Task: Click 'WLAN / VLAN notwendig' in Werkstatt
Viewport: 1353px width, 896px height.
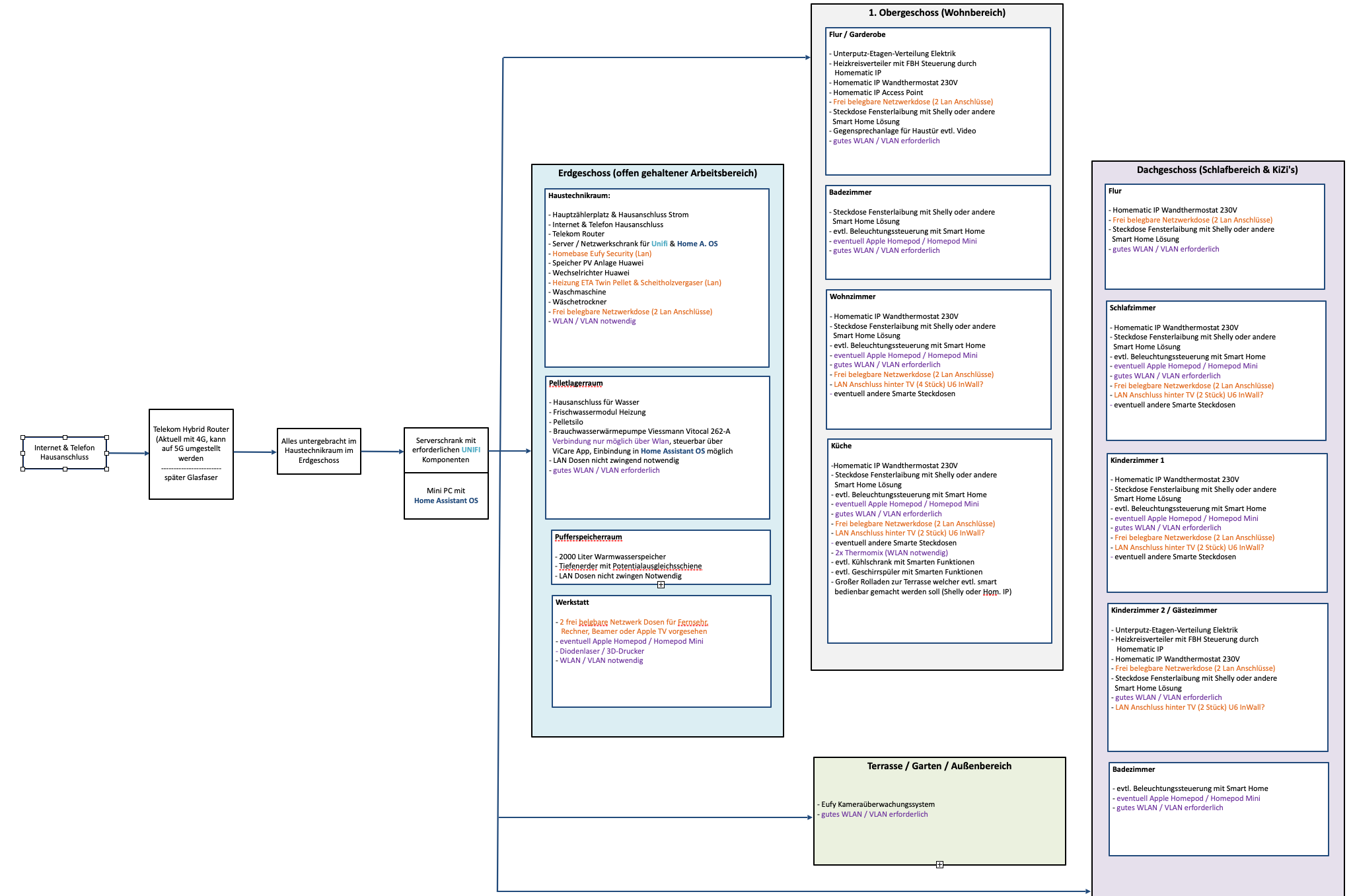Action: 600,660
